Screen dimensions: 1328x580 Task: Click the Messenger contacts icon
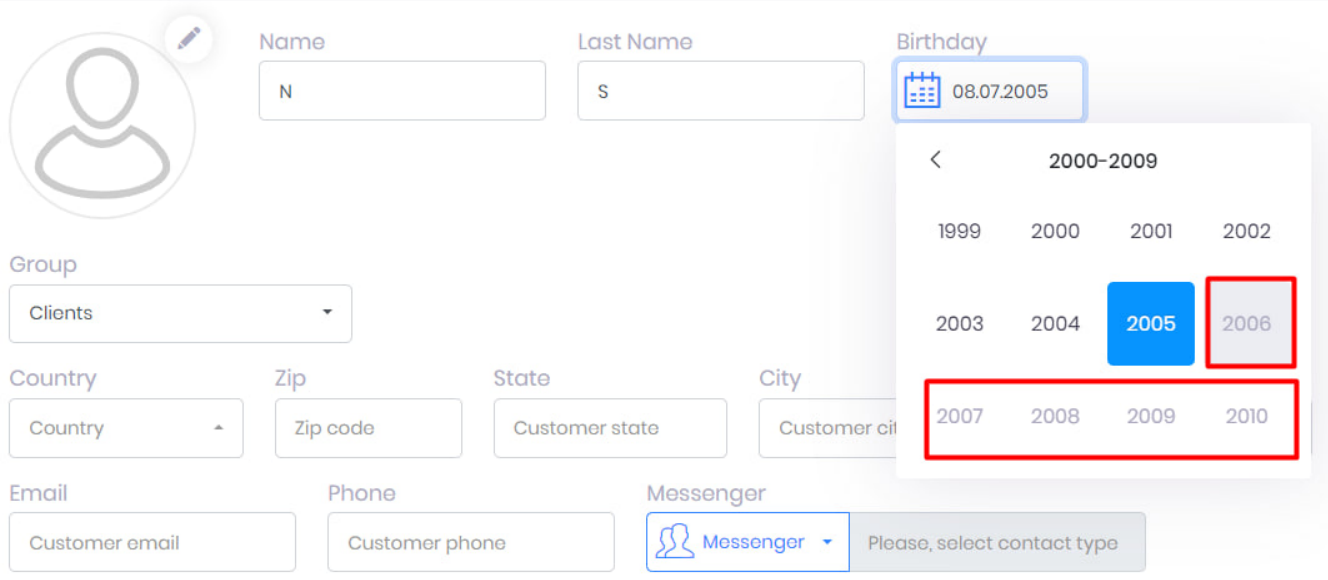coord(674,542)
